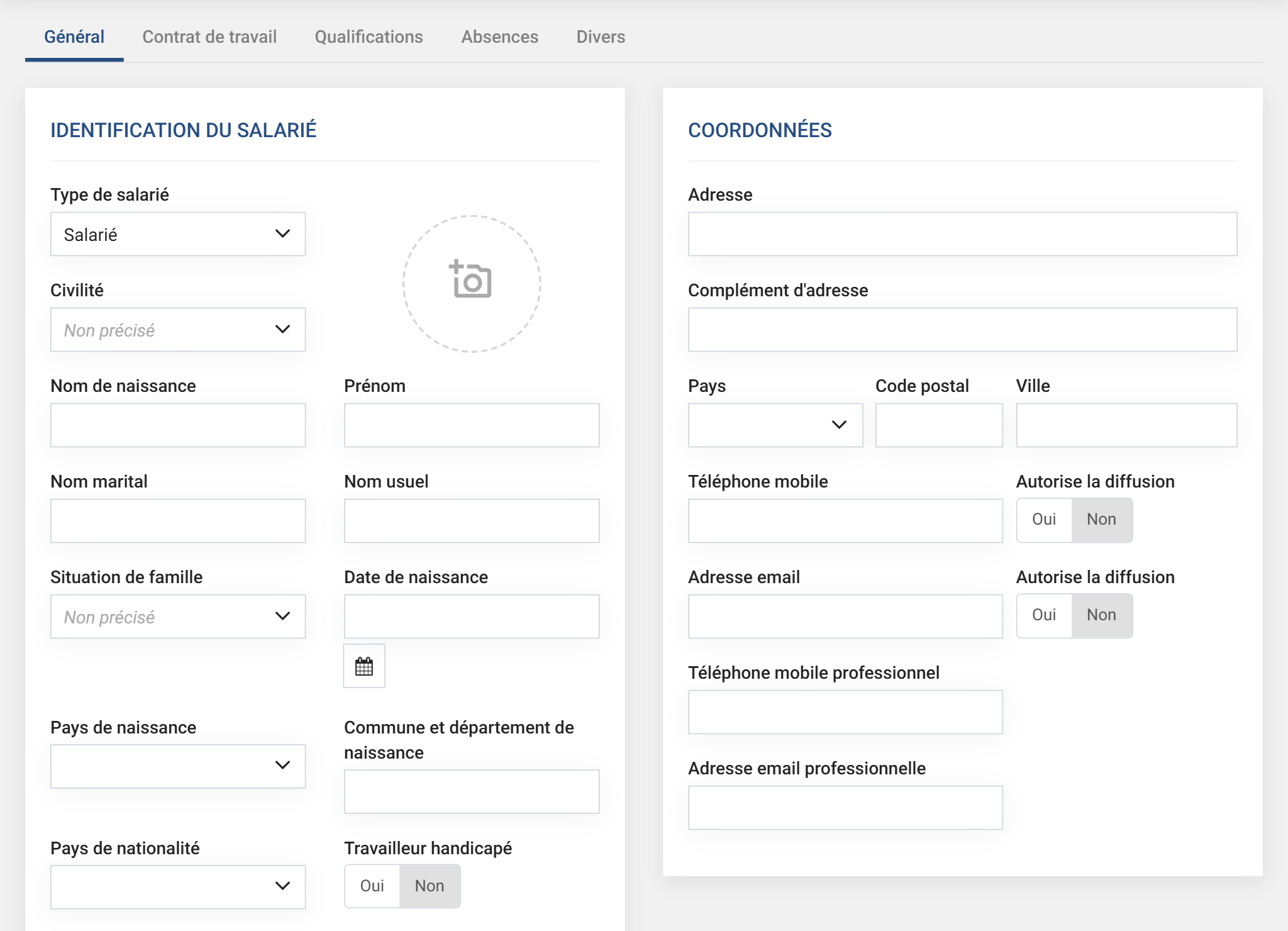This screenshot has height=931, width=1288.
Task: Open the Pays dropdown in Coordonnées
Action: 775,425
